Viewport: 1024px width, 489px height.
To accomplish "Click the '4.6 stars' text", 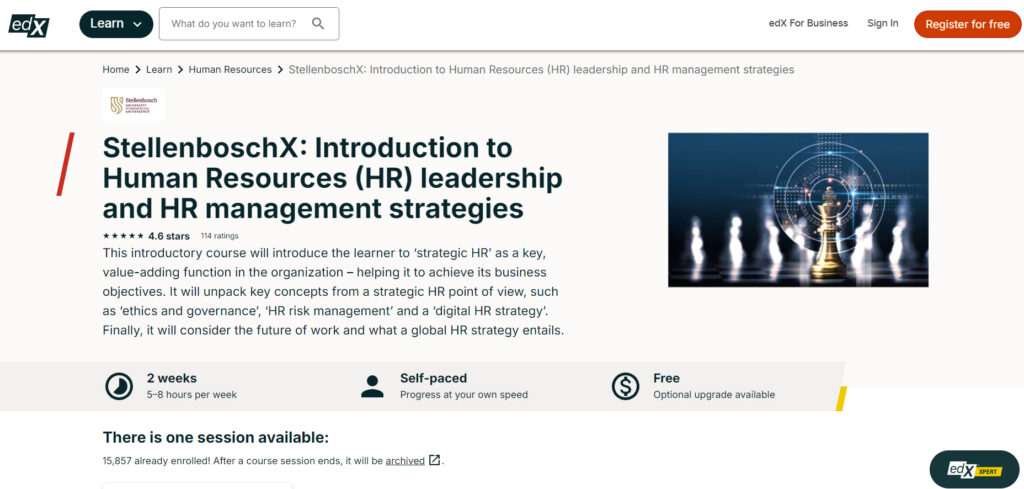I will 169,236.
